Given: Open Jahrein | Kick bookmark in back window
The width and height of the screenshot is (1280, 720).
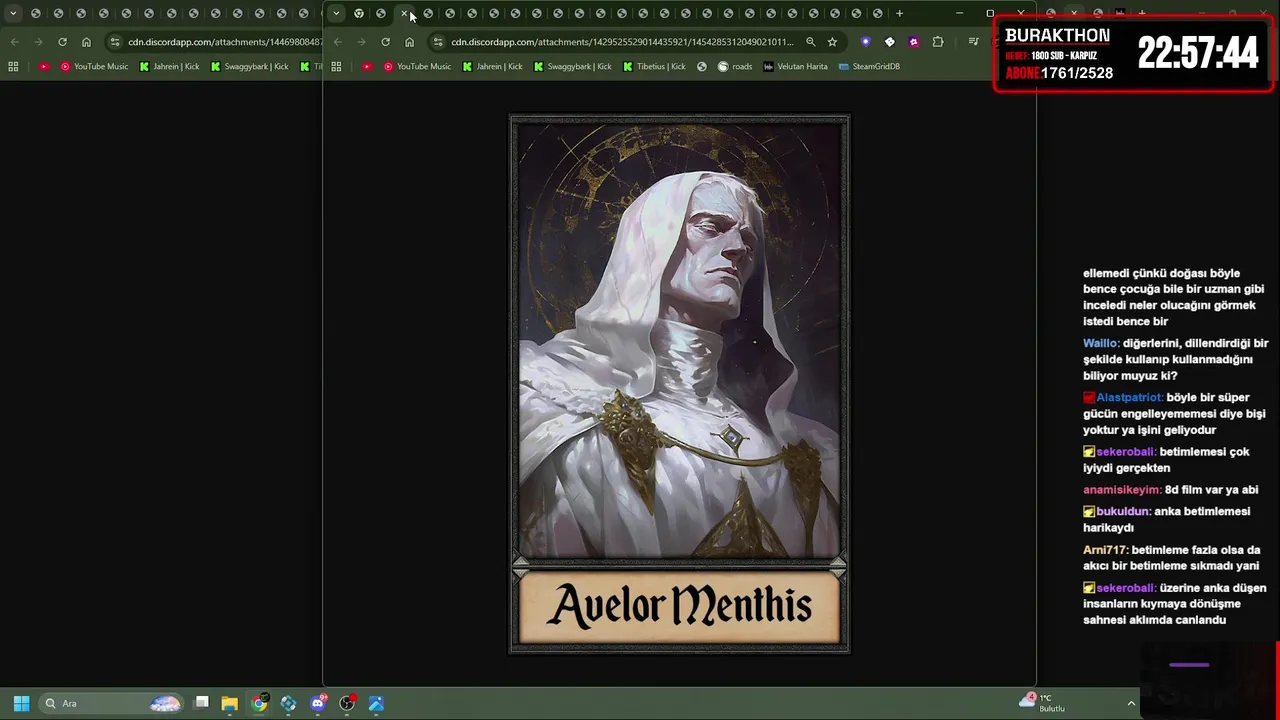Looking at the screenshot, I should click(x=169, y=66).
